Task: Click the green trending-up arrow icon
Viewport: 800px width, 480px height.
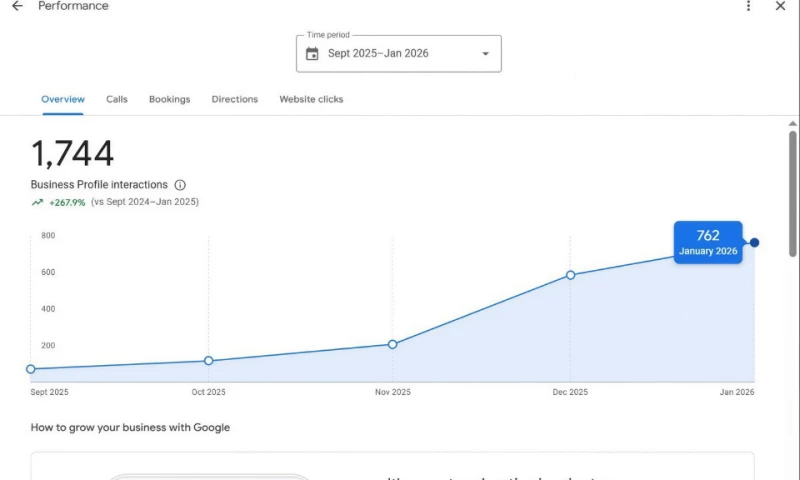Action: [37, 203]
